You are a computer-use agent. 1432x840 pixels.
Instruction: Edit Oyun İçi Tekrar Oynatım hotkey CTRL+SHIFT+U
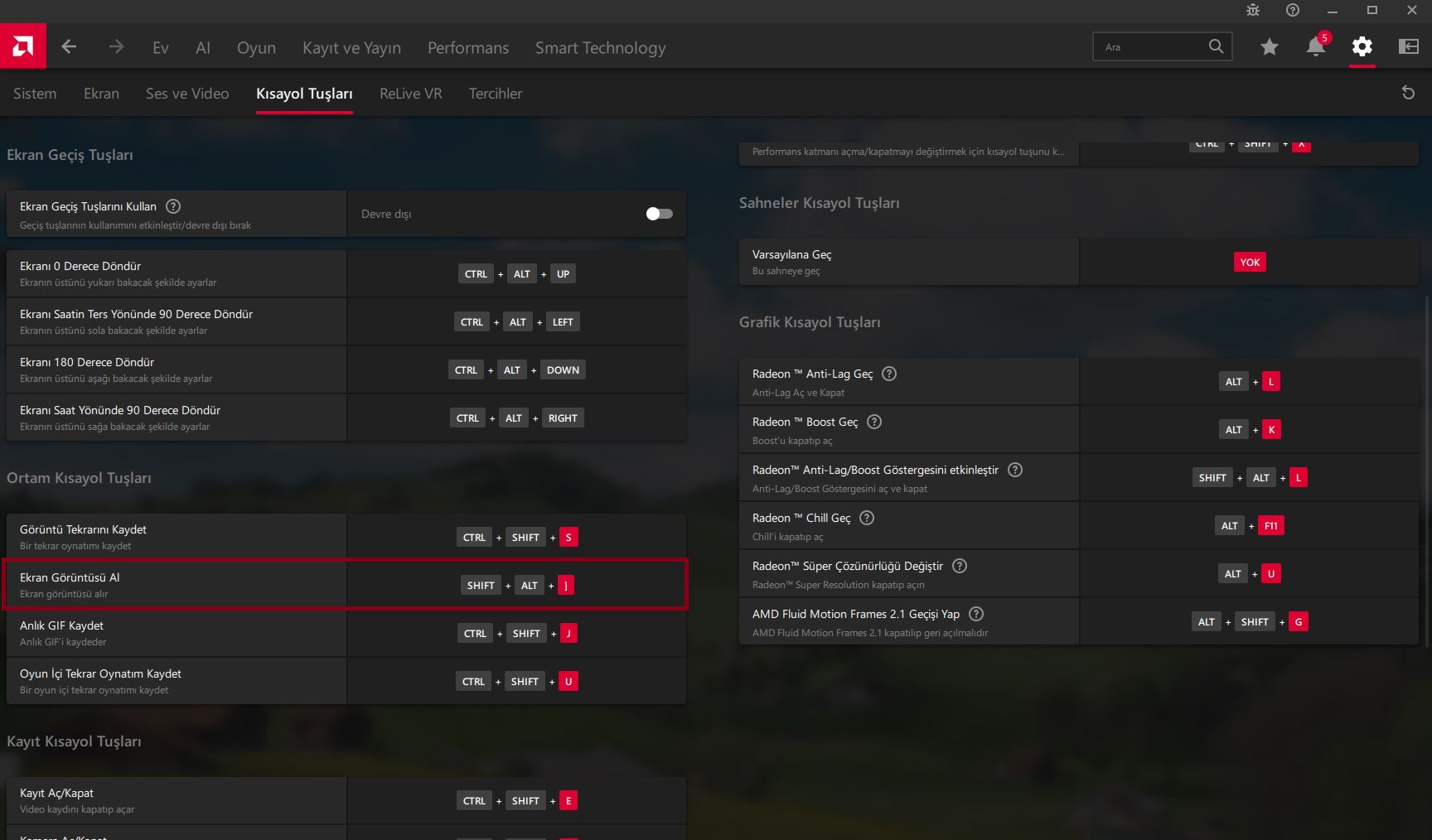pyautogui.click(x=516, y=681)
